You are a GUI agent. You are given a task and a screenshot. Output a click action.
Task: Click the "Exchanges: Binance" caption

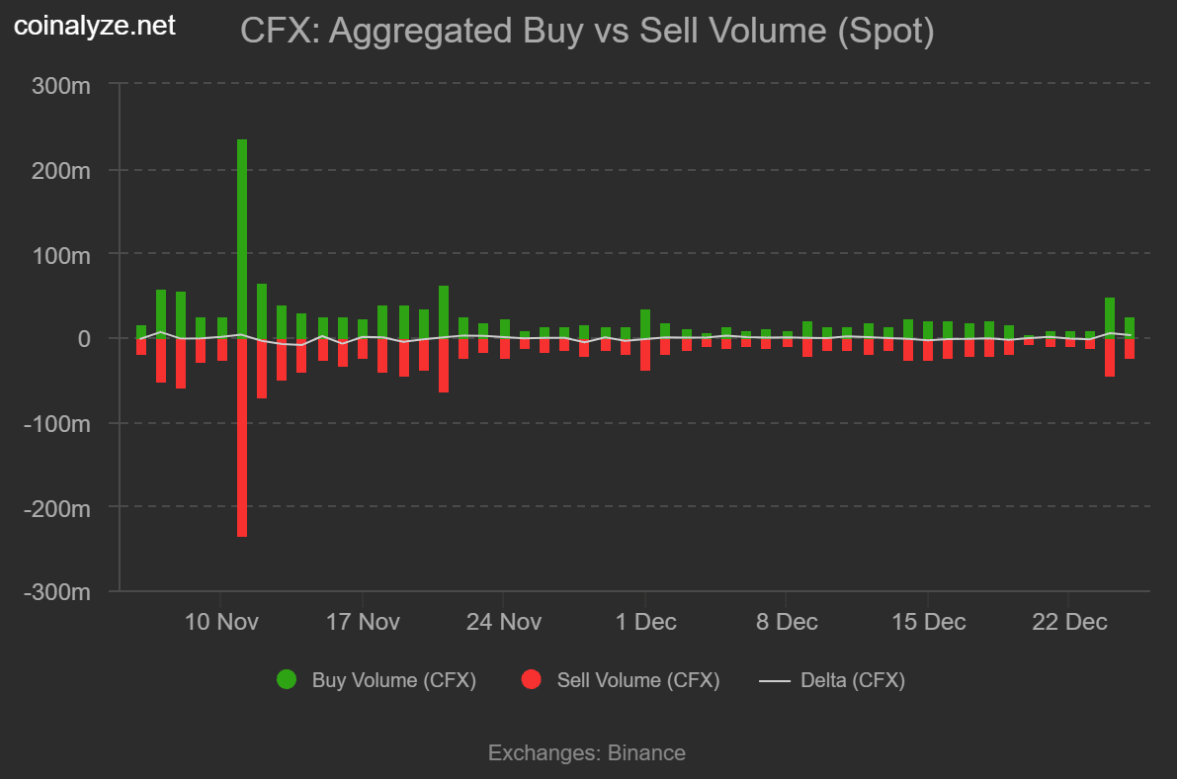pos(587,753)
